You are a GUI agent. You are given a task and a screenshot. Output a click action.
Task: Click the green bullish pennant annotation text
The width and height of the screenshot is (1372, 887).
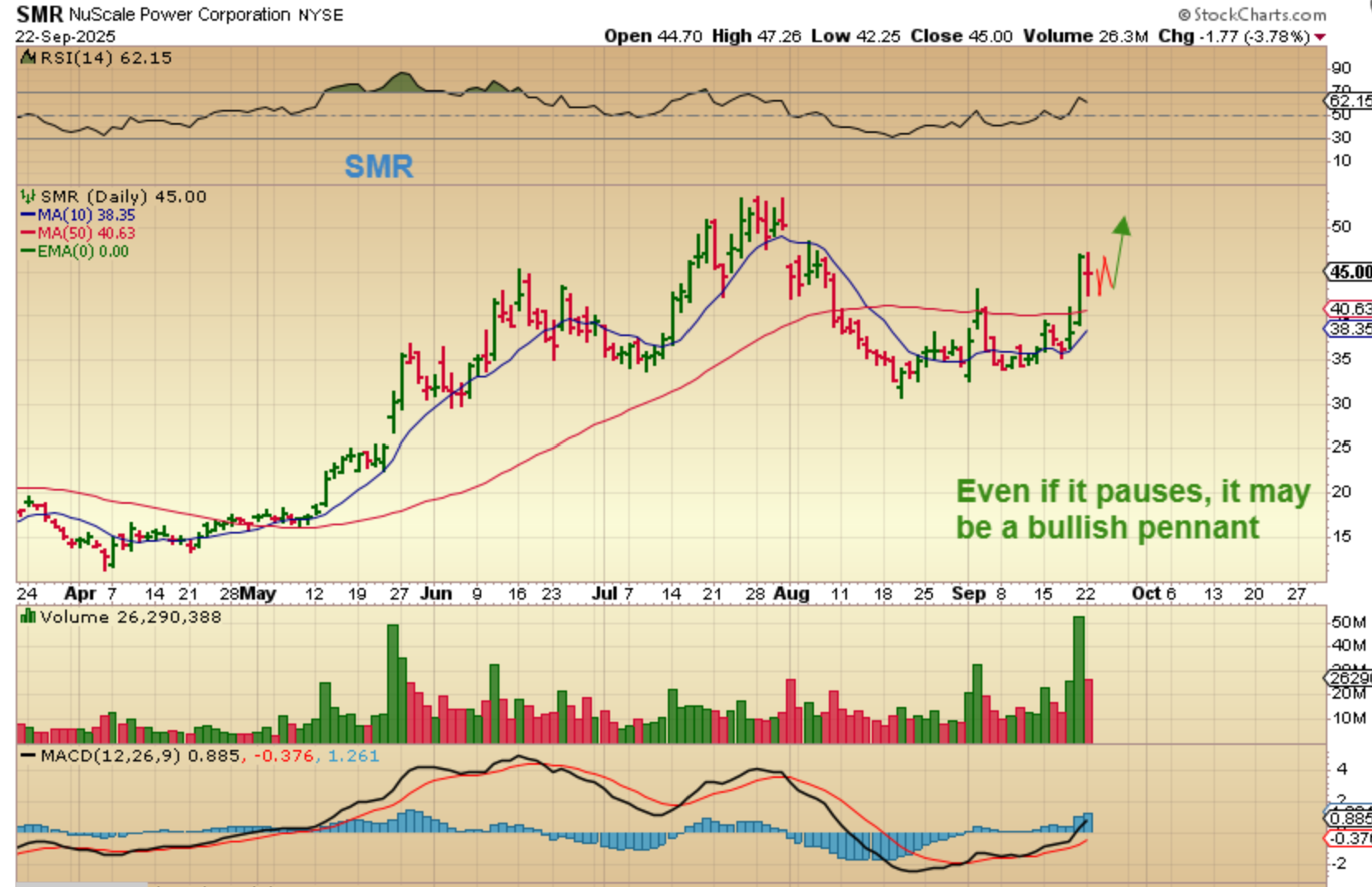pos(1133,509)
